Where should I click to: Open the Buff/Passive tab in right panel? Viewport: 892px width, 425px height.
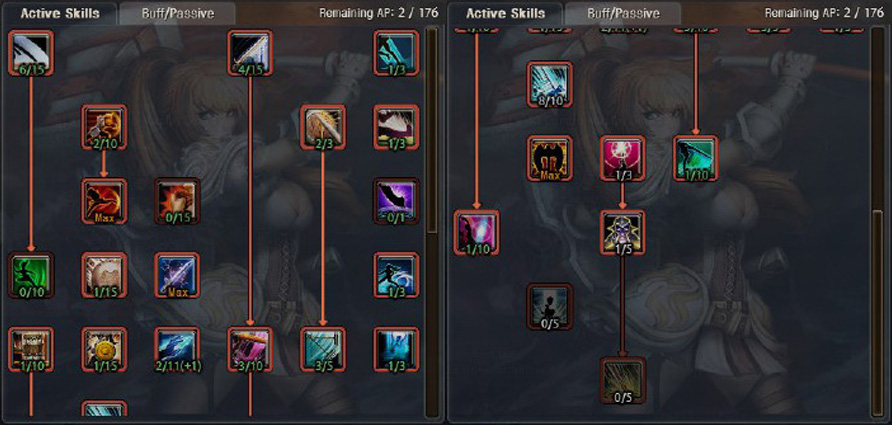coord(623,13)
